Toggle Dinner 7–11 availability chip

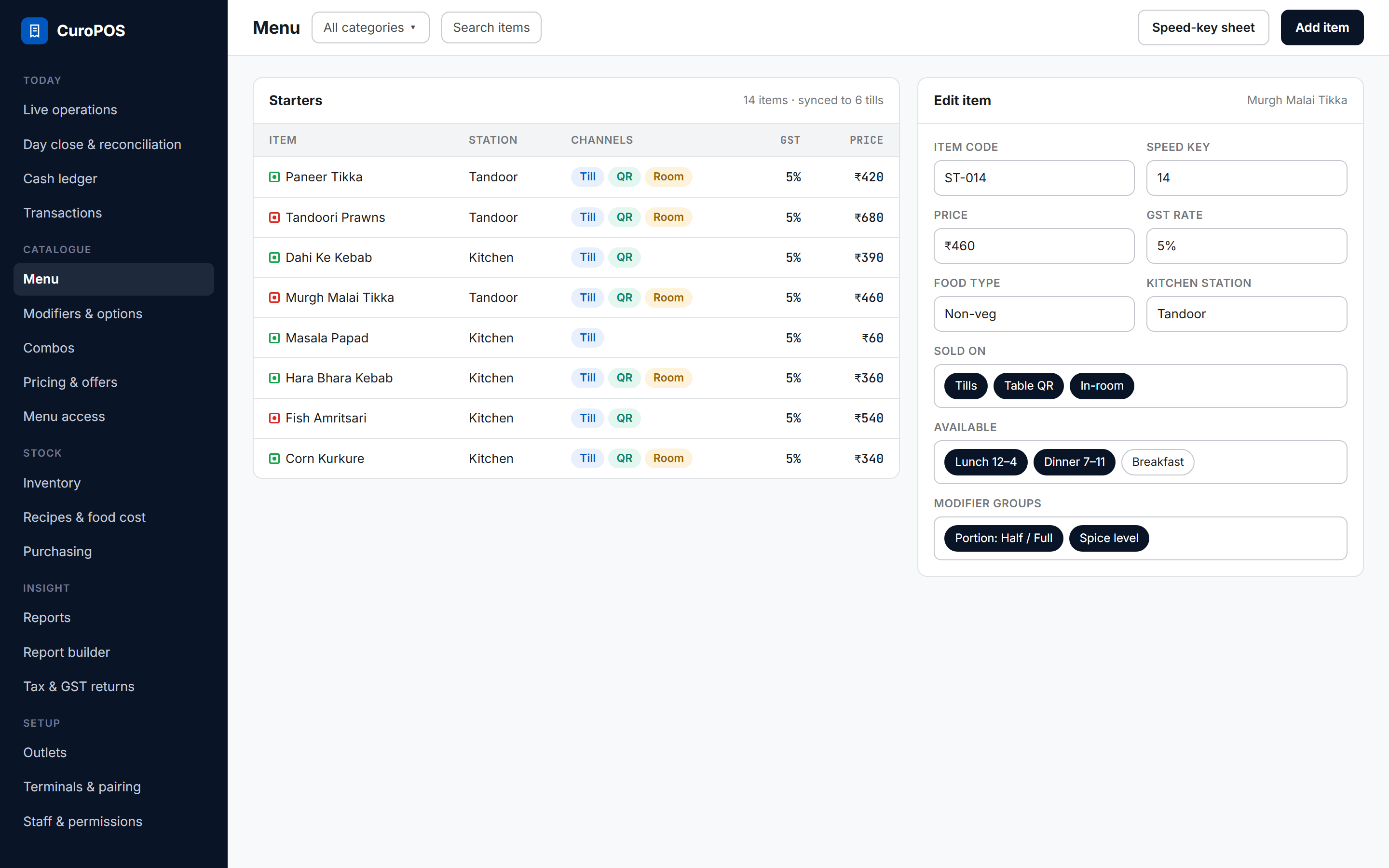pos(1074,462)
